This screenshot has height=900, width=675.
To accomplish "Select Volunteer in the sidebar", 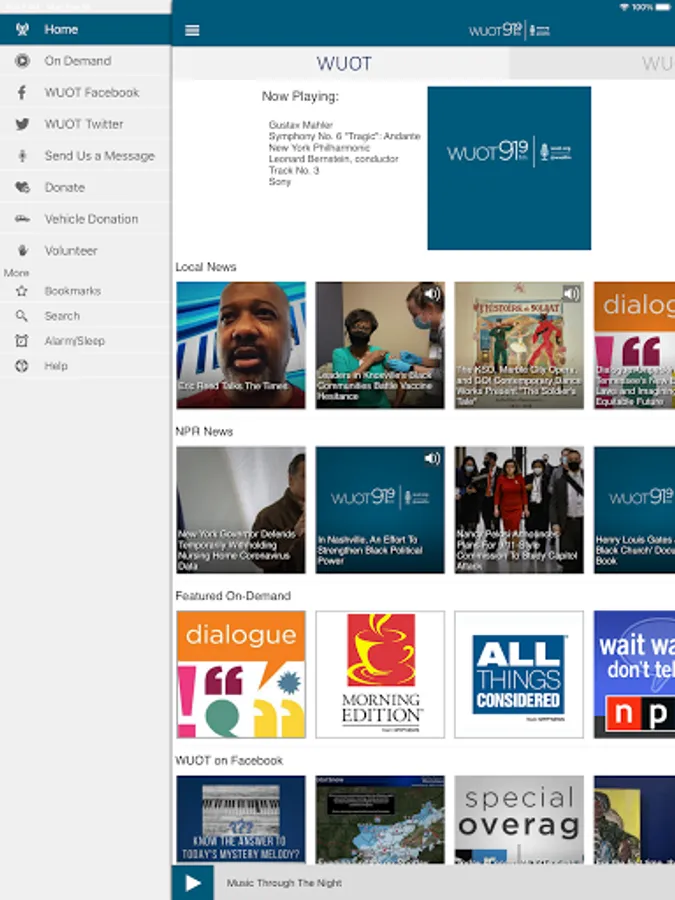I will coord(86,250).
